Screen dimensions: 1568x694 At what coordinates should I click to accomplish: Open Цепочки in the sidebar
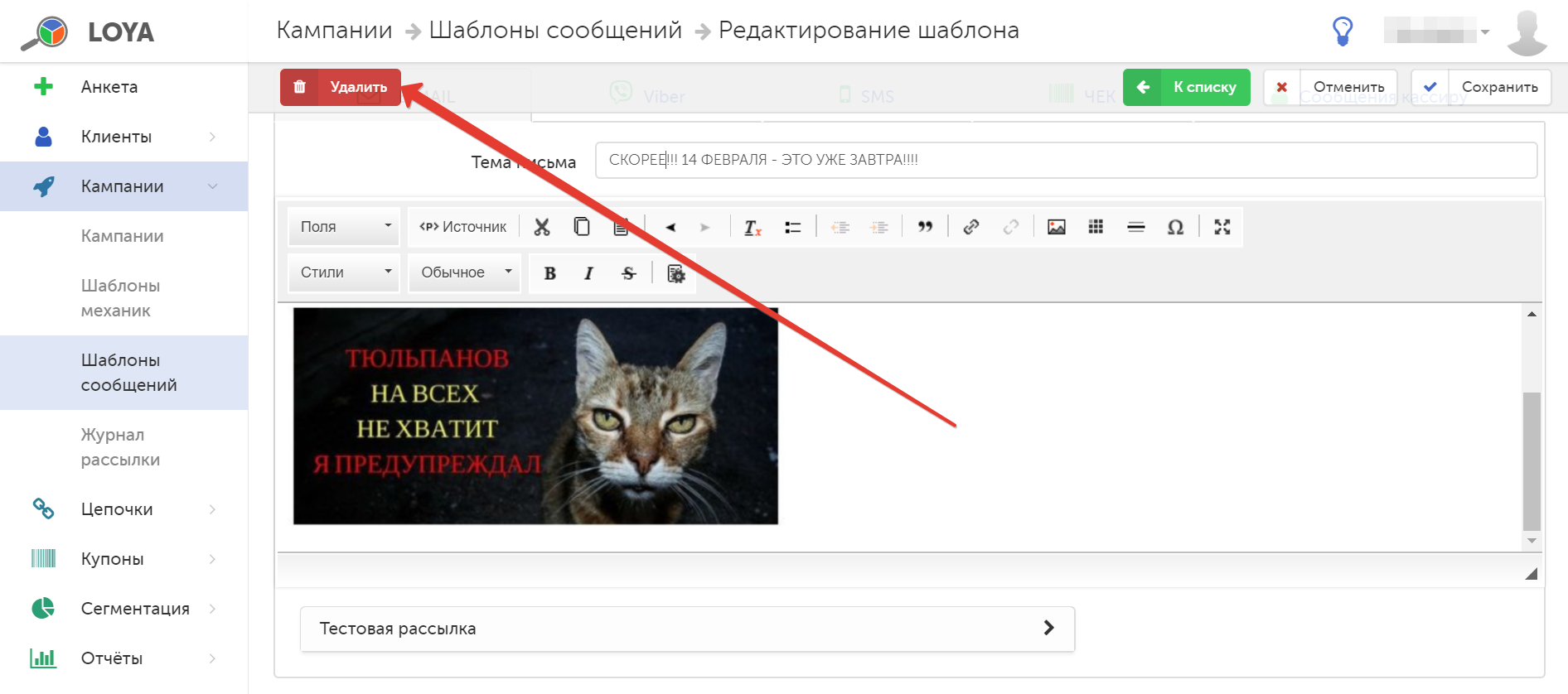pyautogui.click(x=117, y=509)
